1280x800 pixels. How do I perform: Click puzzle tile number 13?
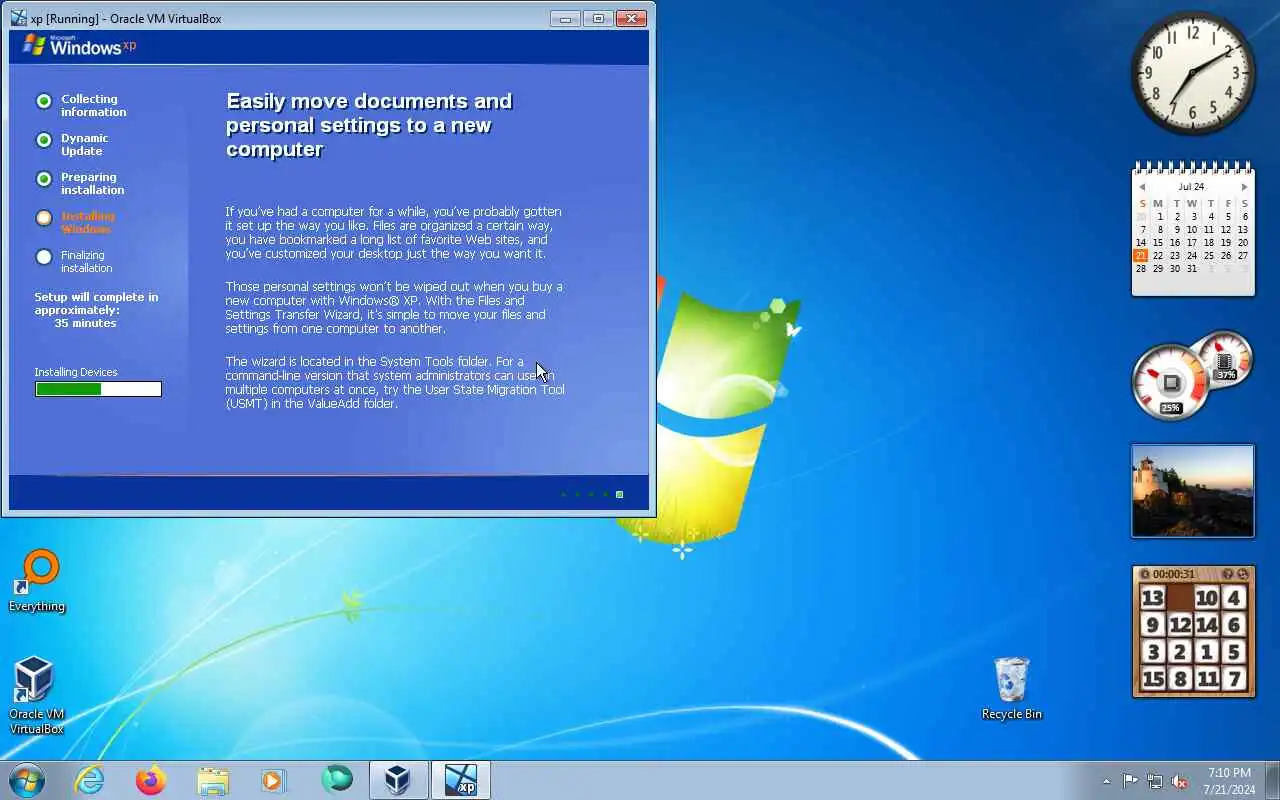click(x=1153, y=598)
